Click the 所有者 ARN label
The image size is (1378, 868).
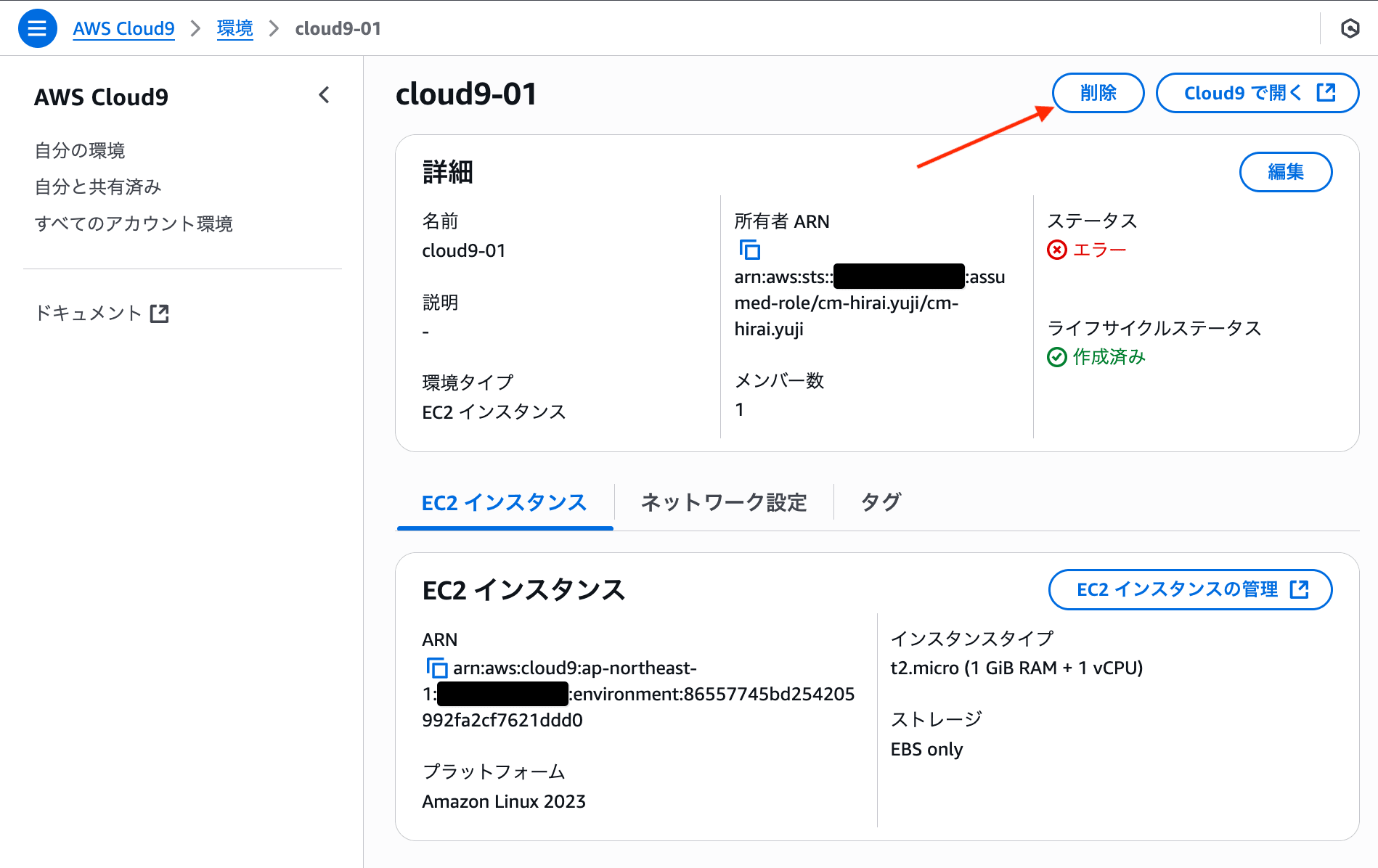781,221
